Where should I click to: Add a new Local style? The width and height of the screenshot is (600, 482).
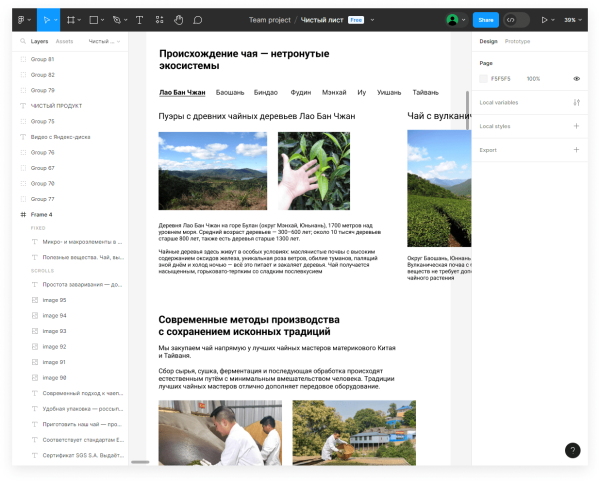point(576,126)
